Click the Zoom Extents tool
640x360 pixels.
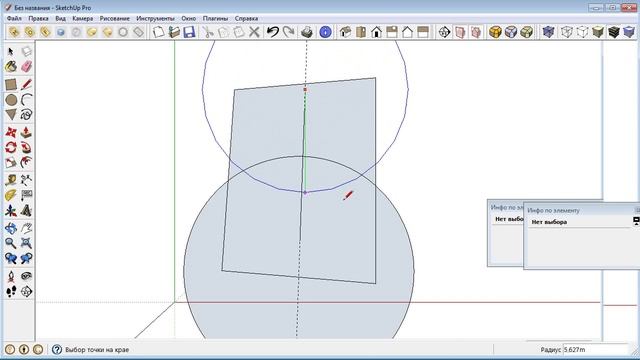[27, 243]
